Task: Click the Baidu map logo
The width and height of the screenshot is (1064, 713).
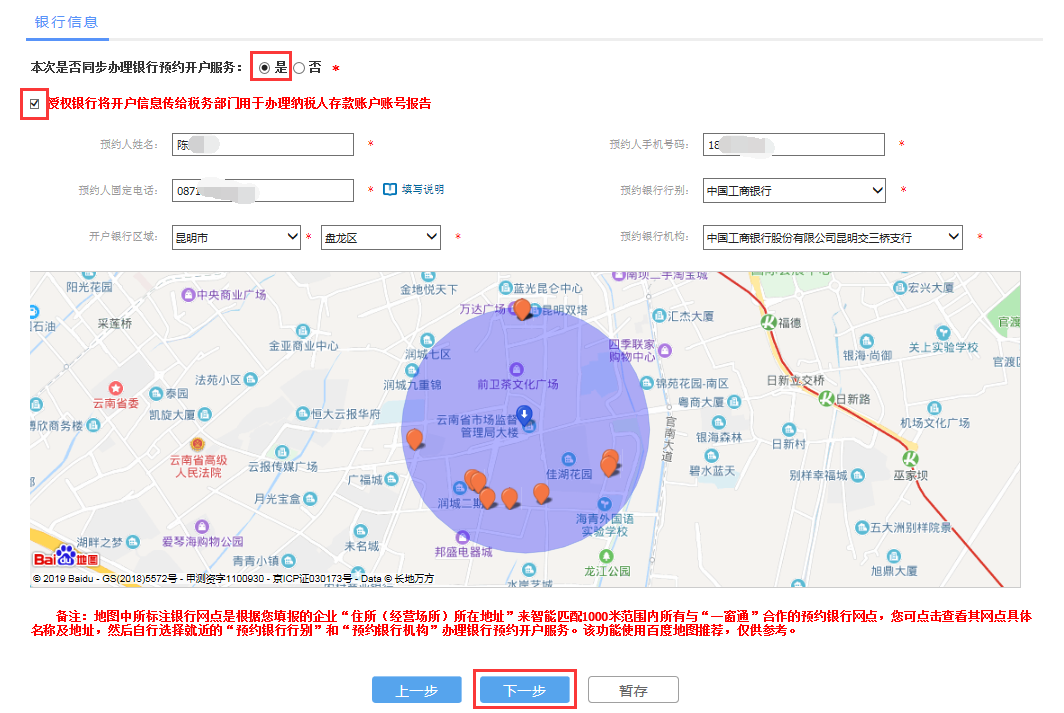Action: pyautogui.click(x=66, y=557)
